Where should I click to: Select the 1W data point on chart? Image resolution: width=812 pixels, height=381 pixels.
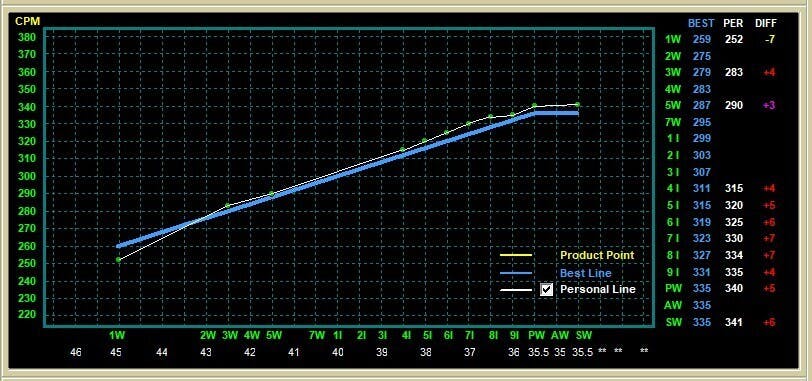118,260
